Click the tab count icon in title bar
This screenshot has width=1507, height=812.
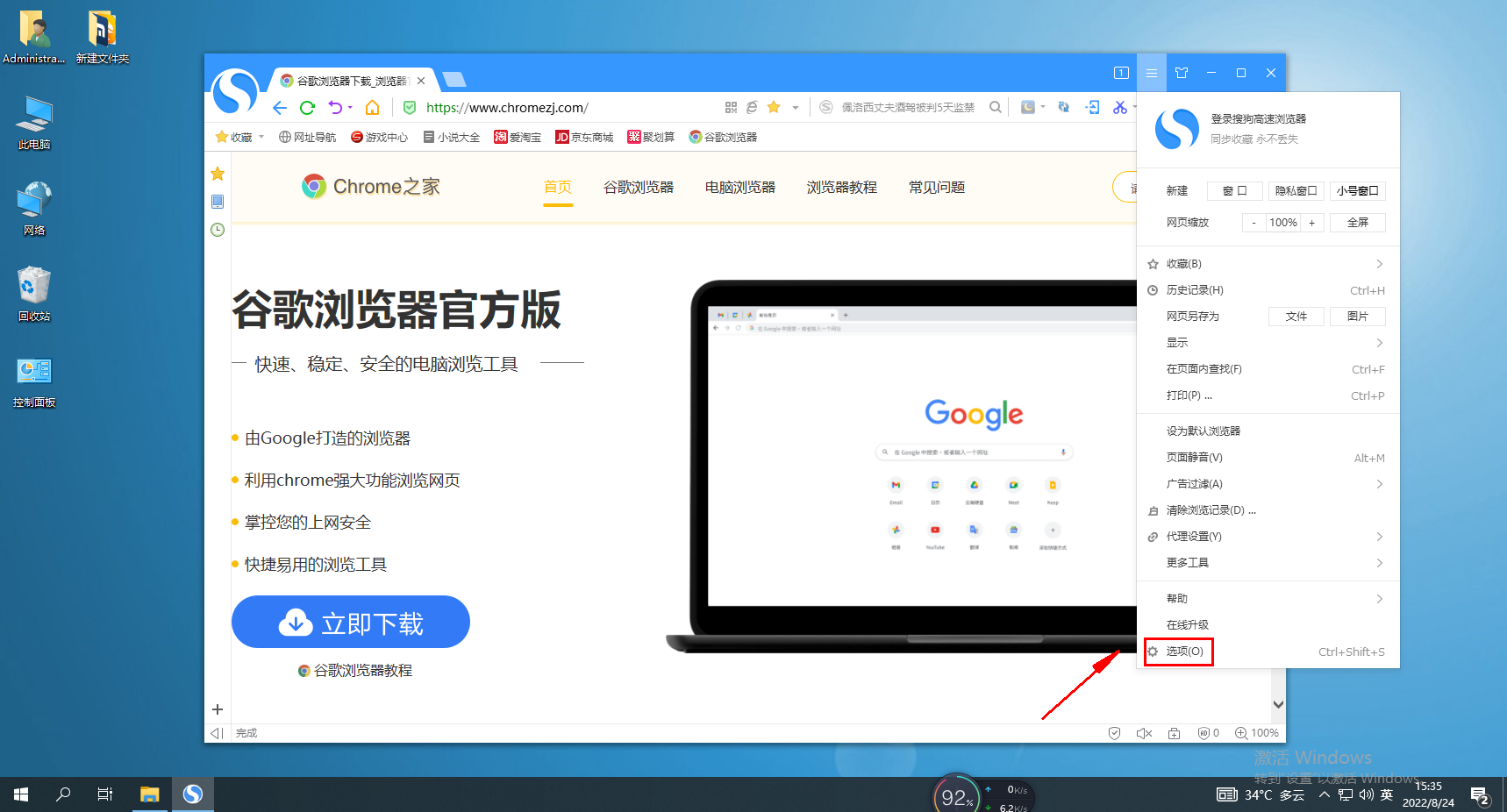(x=1121, y=73)
